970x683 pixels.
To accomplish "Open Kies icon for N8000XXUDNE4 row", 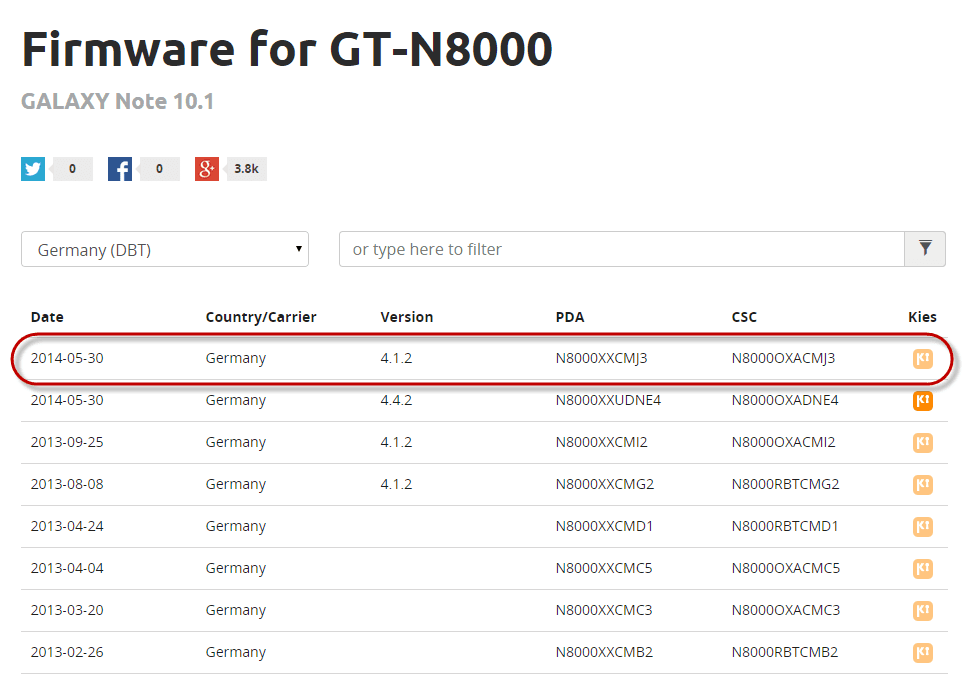I will (922, 401).
